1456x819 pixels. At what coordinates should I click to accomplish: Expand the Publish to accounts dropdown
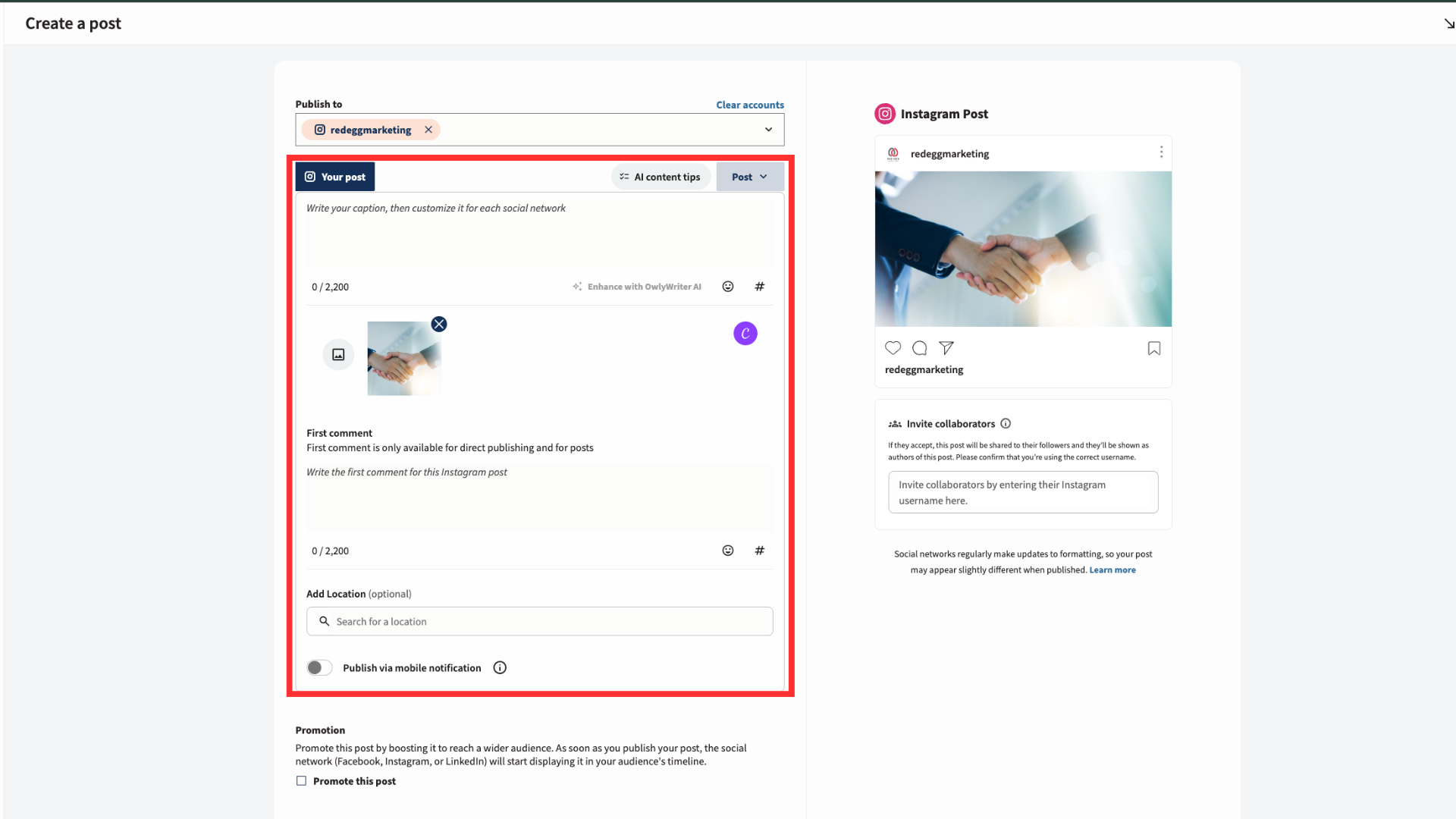tap(768, 130)
